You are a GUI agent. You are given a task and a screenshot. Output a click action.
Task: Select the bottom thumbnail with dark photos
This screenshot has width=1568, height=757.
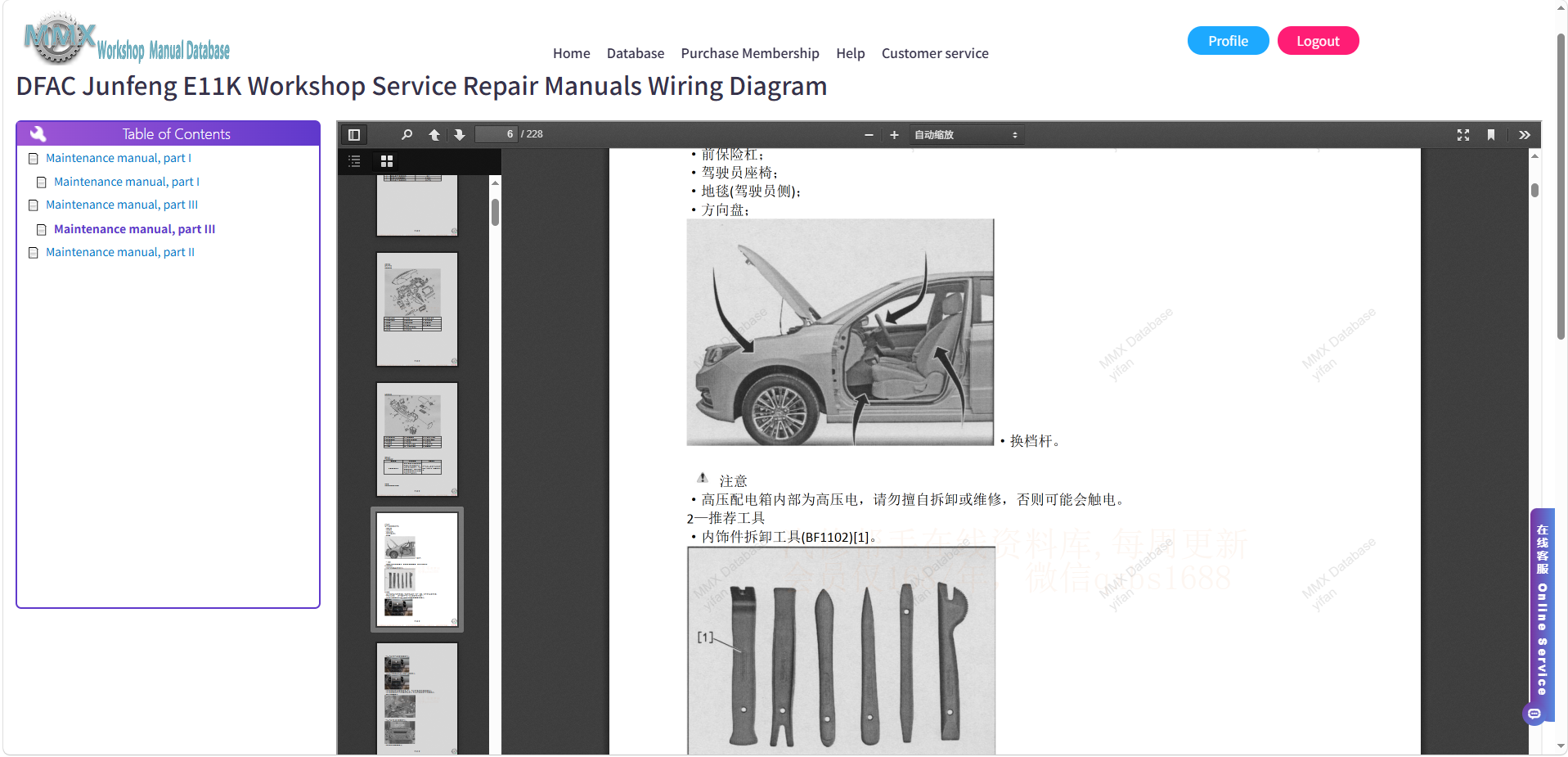click(x=417, y=698)
